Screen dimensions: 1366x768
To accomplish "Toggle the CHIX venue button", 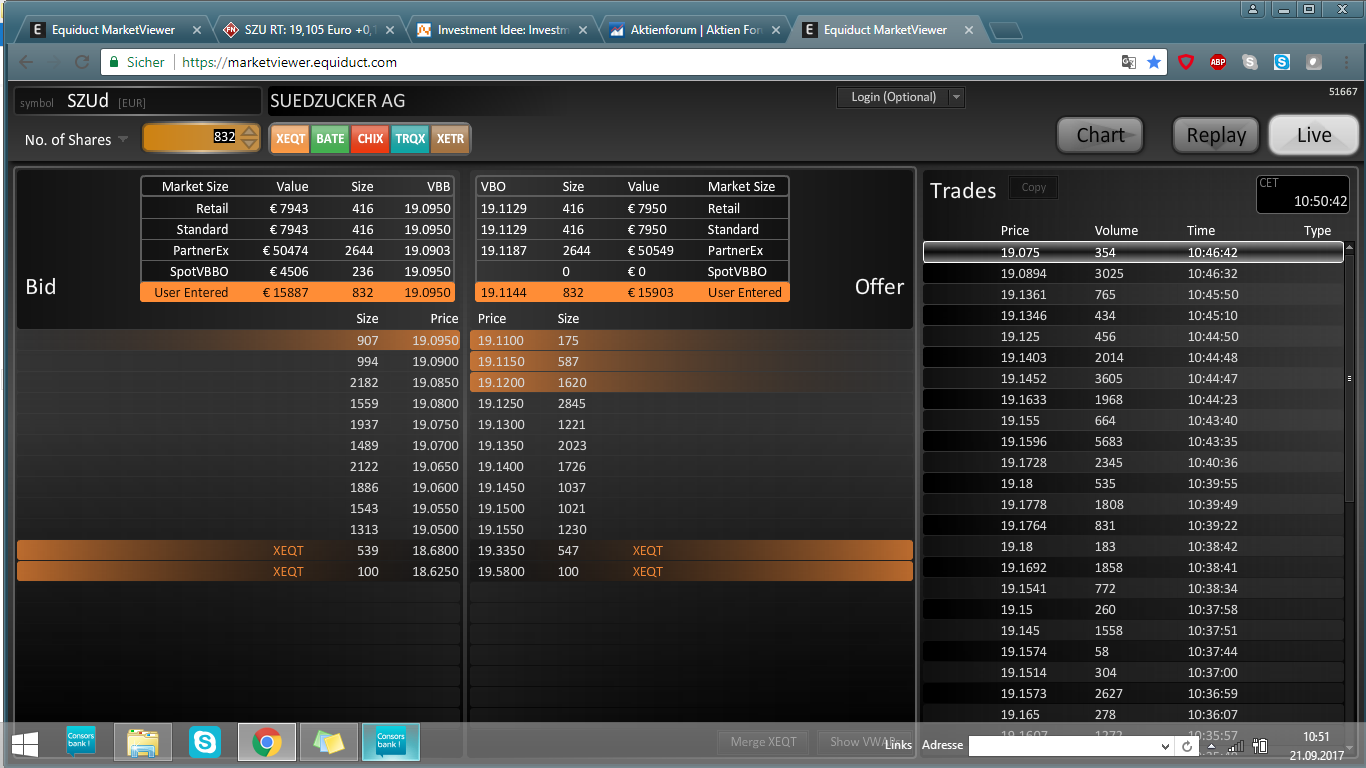I will (x=370, y=139).
